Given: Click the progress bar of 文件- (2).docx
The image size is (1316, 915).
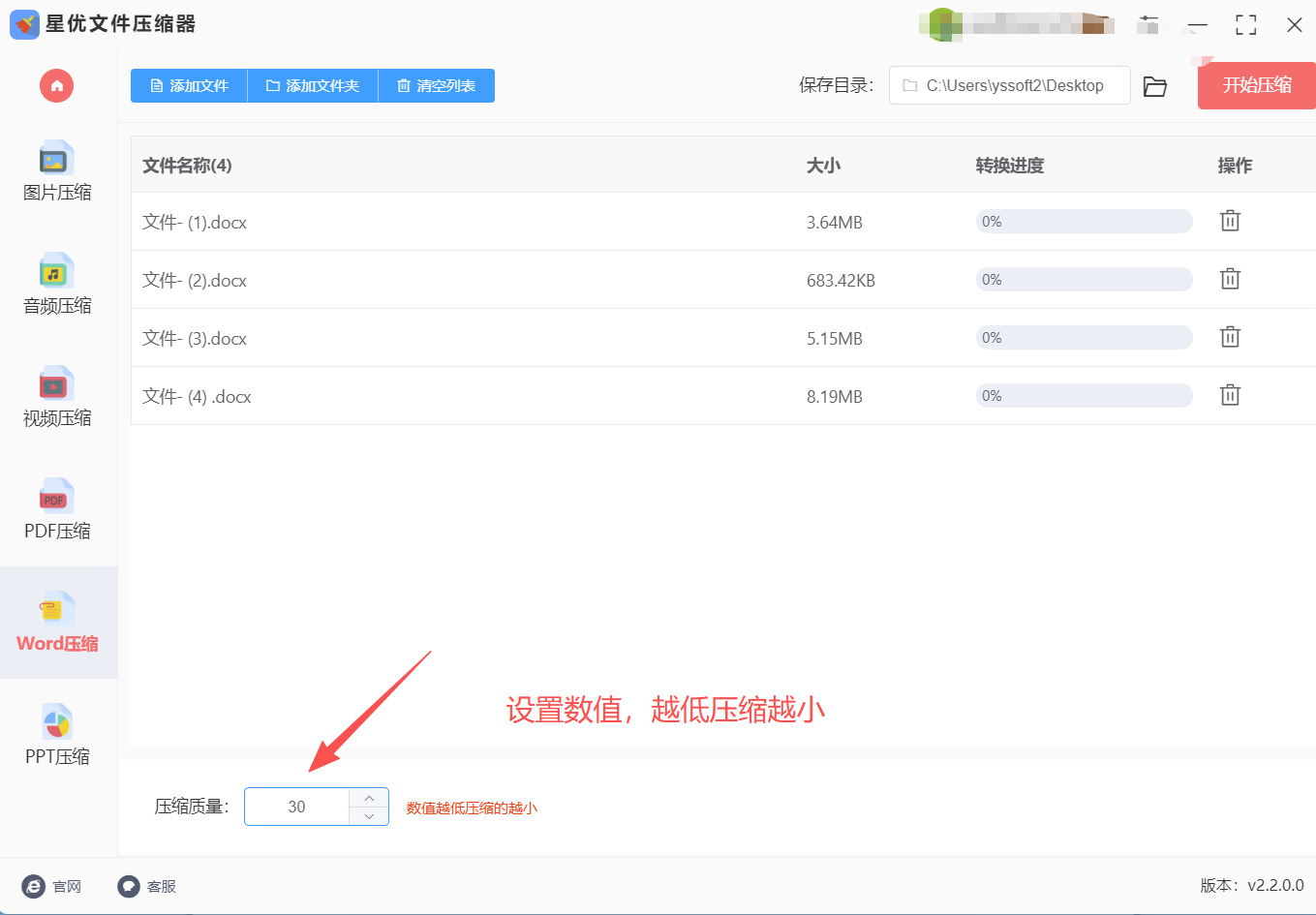Looking at the screenshot, I should [x=1084, y=280].
